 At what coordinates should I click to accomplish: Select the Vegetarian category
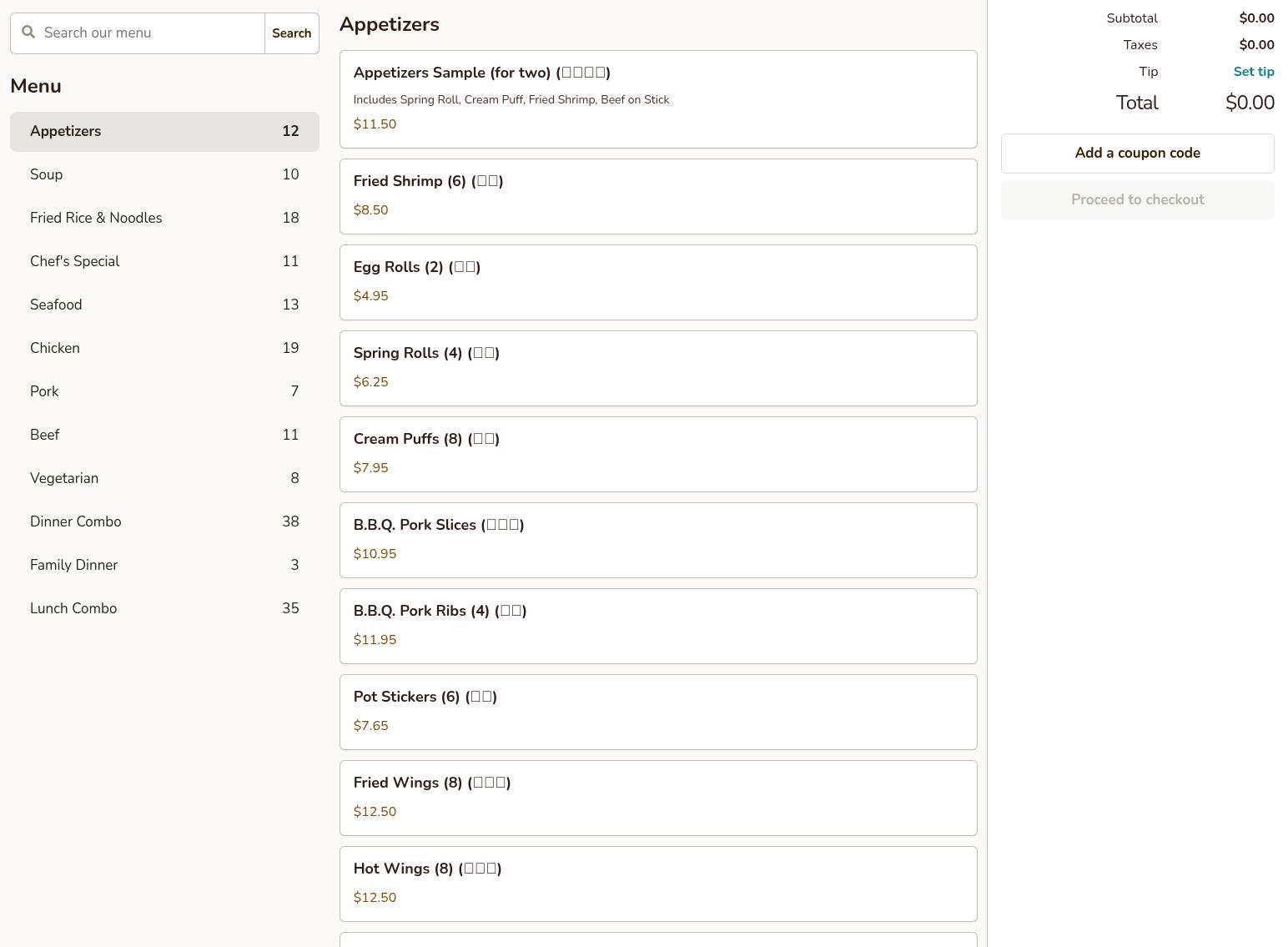tap(164, 479)
